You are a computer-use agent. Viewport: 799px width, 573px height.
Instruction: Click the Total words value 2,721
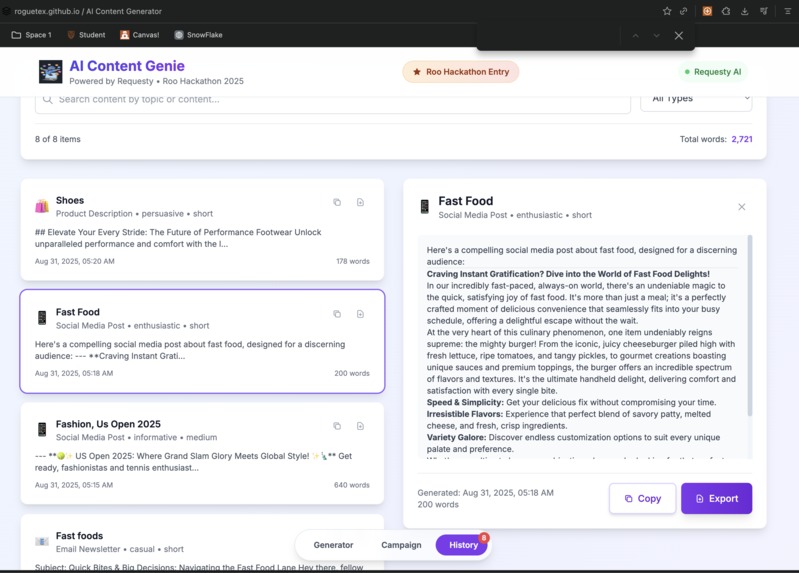(x=742, y=139)
